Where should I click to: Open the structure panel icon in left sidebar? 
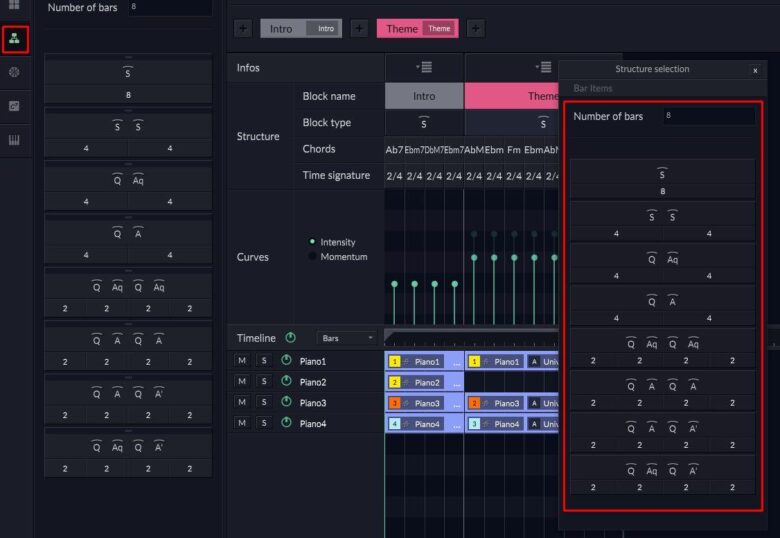click(x=15, y=39)
